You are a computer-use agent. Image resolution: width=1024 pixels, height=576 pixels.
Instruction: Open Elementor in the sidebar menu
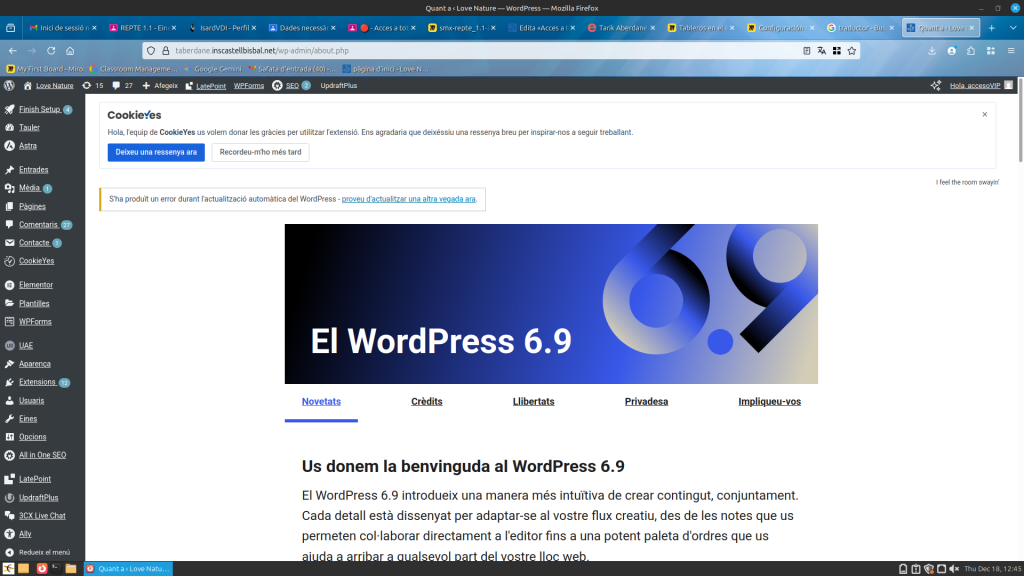(35, 285)
